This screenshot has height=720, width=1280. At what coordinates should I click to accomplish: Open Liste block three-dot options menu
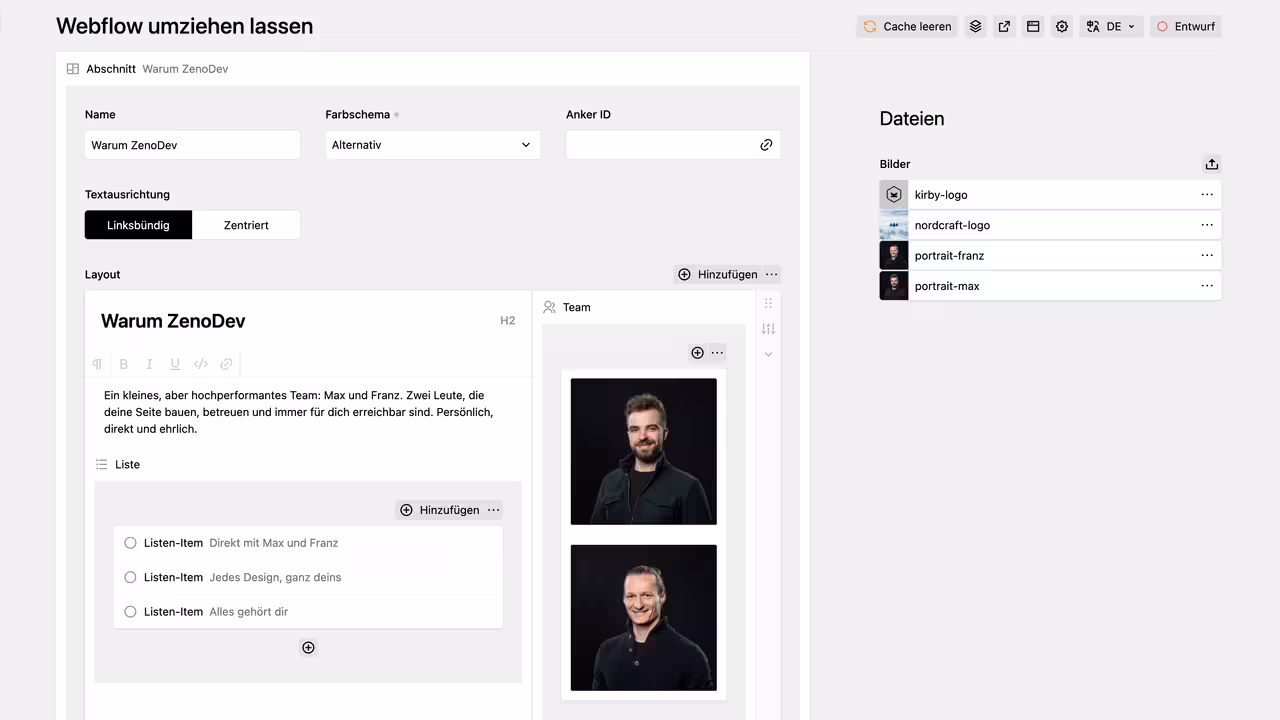[493, 510]
